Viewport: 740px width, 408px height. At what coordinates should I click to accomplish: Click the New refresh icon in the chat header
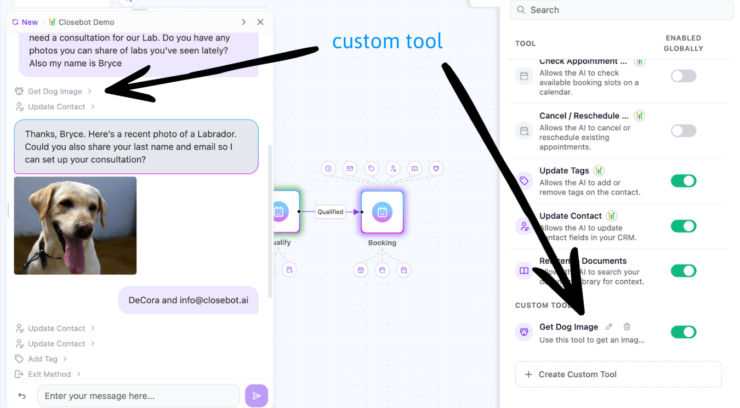[x=15, y=22]
